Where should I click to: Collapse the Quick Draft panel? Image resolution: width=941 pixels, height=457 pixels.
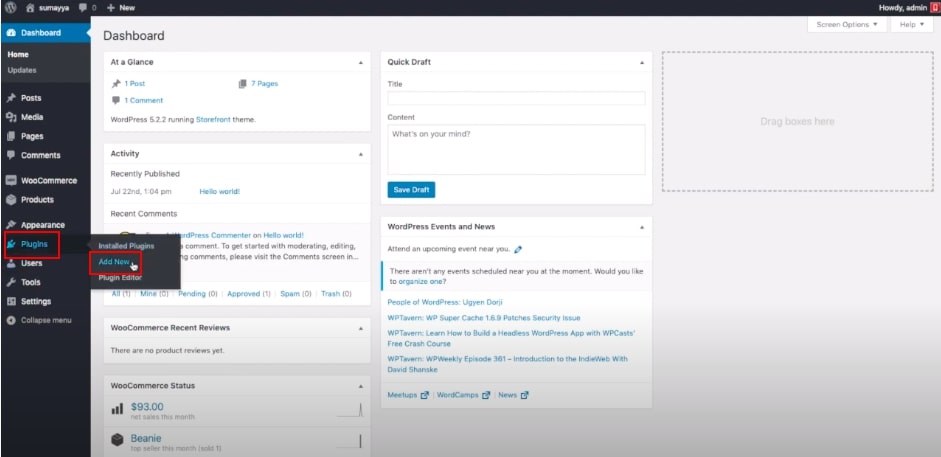(x=642, y=62)
